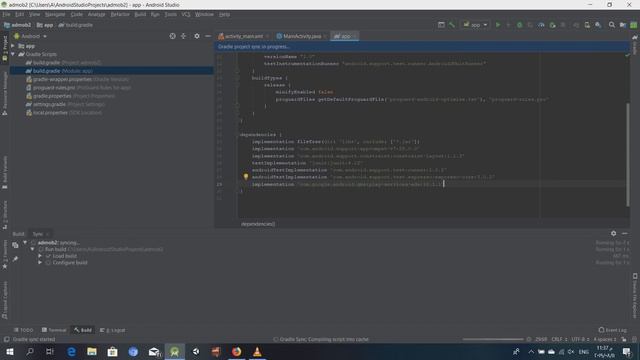This screenshot has width=640, height=360.
Task: Open the Refactor menu
Action: [x=120, y=14]
